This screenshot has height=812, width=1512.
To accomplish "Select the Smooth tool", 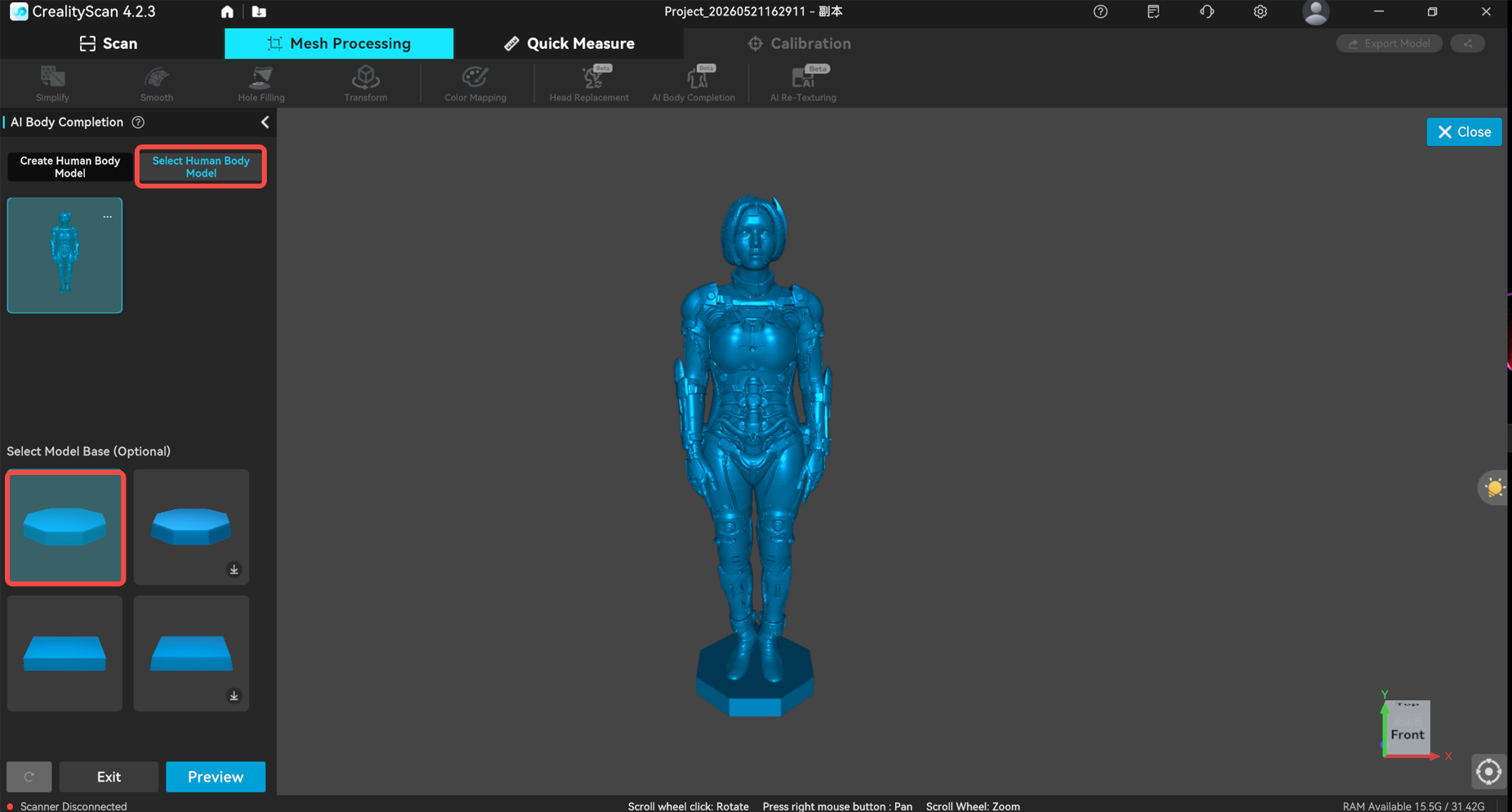I will (157, 83).
